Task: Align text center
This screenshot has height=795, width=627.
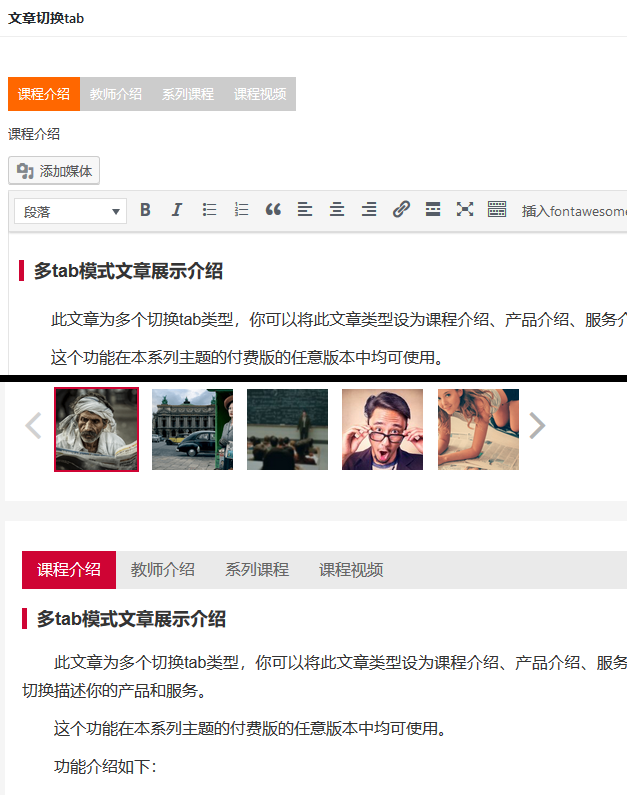Action: pyautogui.click(x=337, y=209)
